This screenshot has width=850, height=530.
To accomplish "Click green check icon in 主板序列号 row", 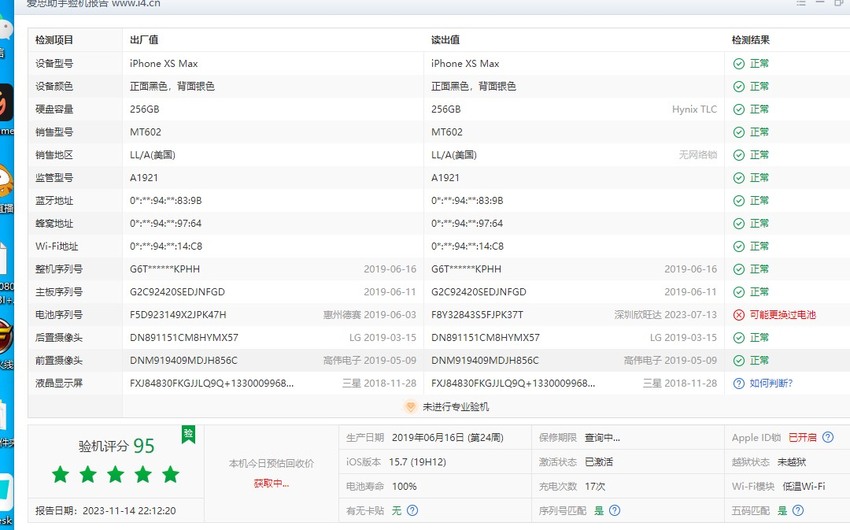I will click(x=739, y=292).
